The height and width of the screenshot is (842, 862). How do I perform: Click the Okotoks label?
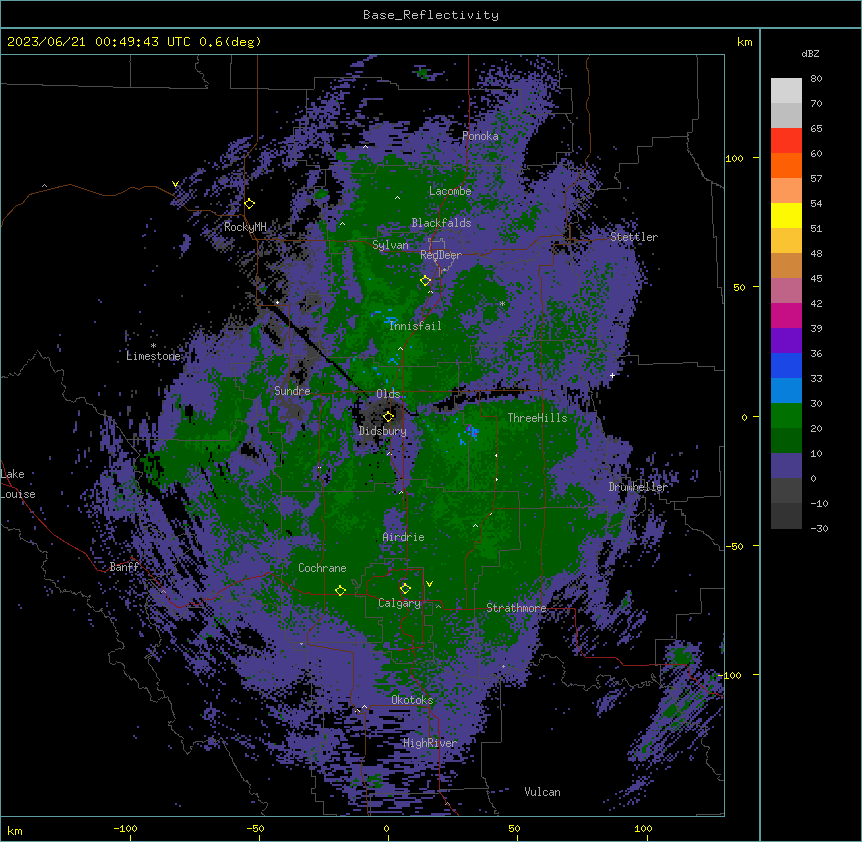pos(412,700)
